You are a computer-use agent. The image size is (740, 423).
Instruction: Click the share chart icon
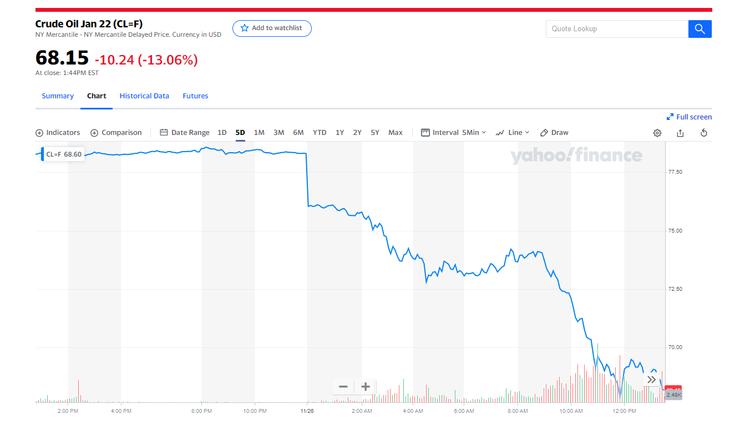pyautogui.click(x=681, y=132)
